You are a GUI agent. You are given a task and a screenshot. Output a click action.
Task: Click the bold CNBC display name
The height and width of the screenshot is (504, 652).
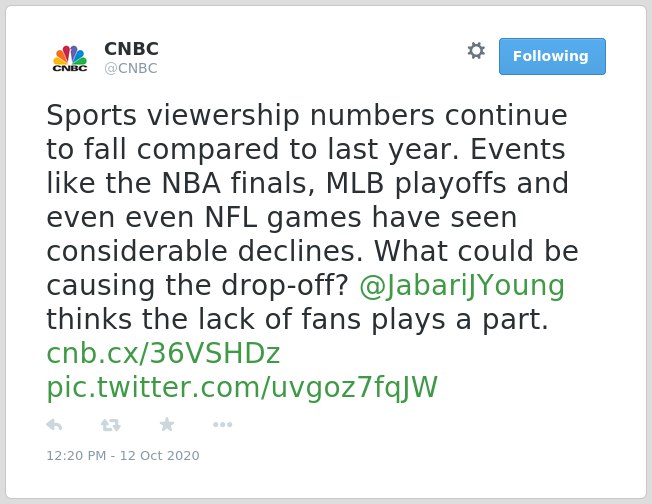(x=131, y=49)
